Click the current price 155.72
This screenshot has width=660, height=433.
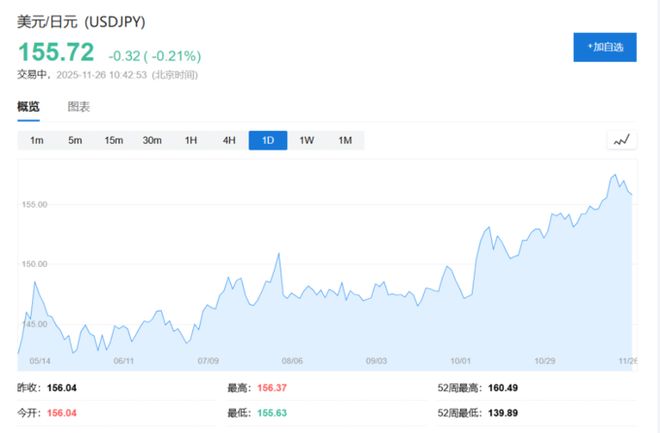coord(55,51)
